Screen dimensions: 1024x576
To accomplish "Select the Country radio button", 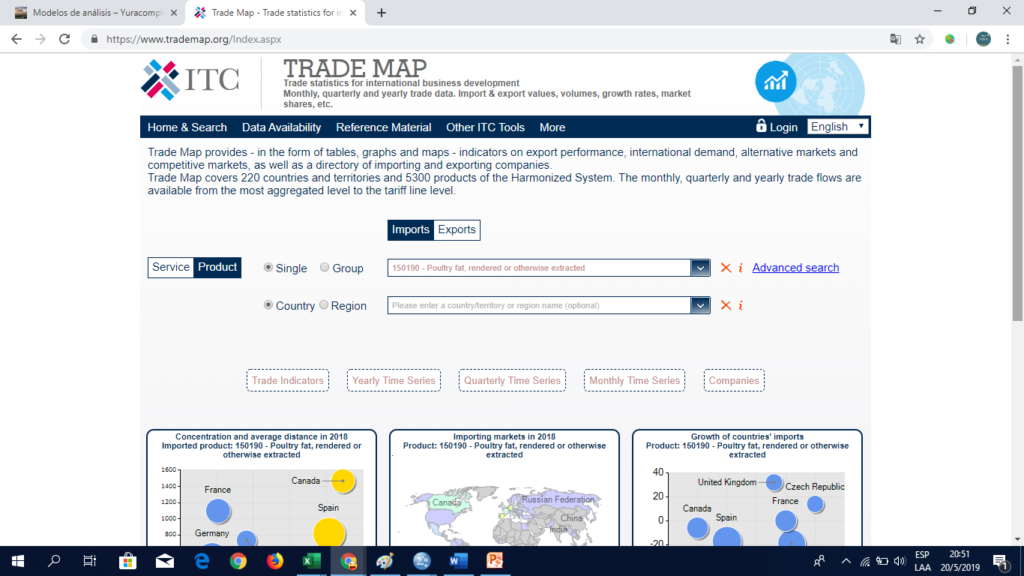I will pyautogui.click(x=268, y=305).
